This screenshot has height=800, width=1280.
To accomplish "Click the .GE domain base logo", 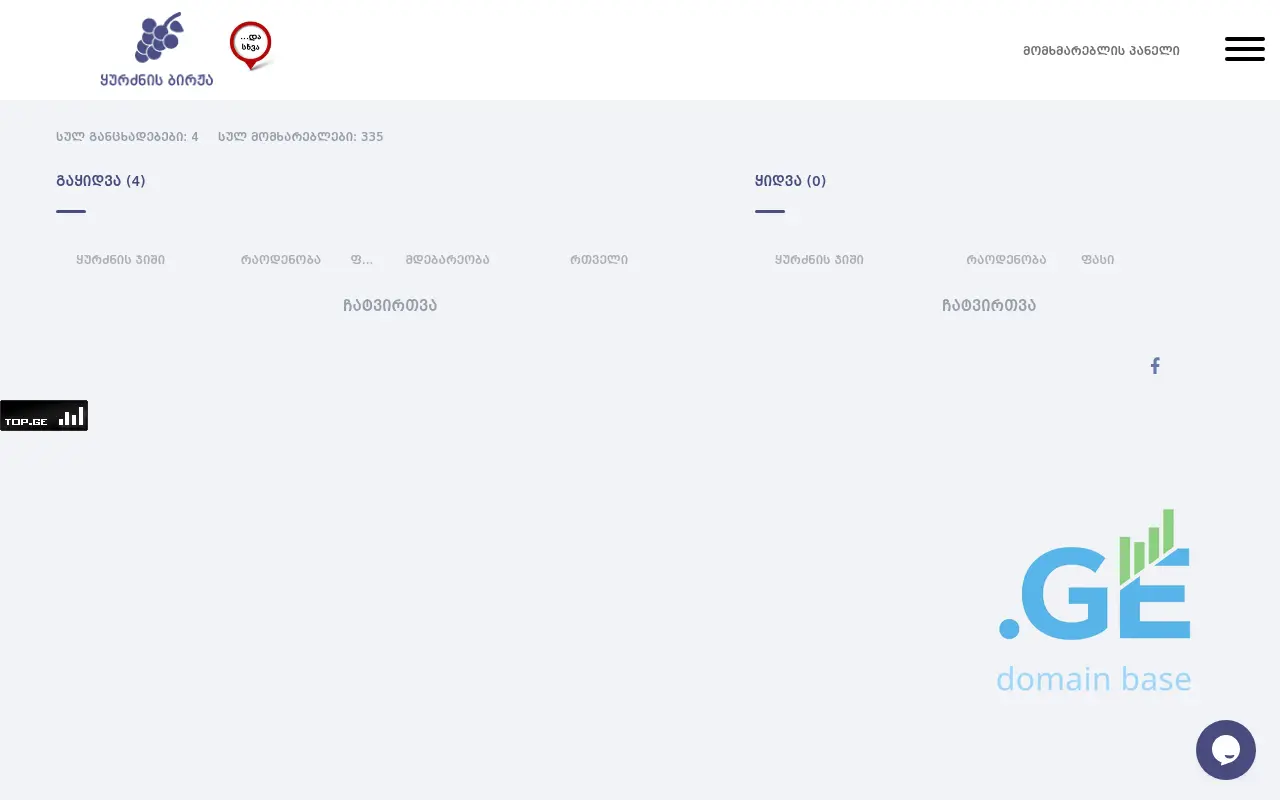I will point(1094,602).
